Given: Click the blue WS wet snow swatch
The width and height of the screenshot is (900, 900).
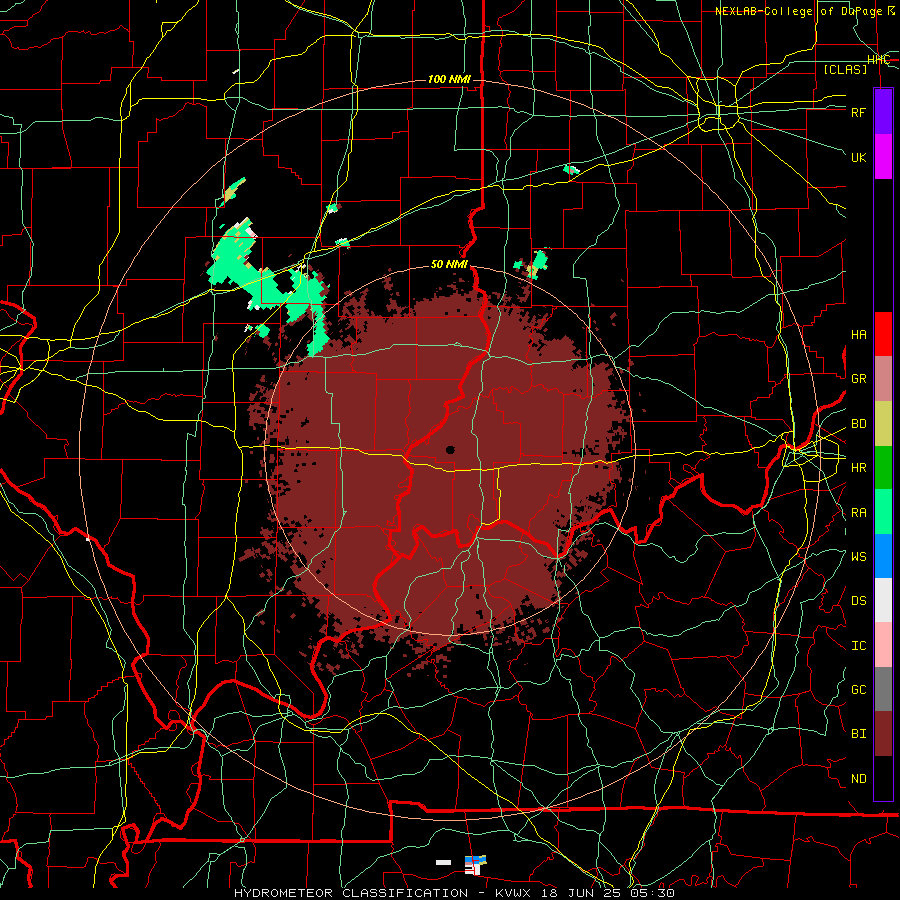Looking at the screenshot, I should click(883, 556).
